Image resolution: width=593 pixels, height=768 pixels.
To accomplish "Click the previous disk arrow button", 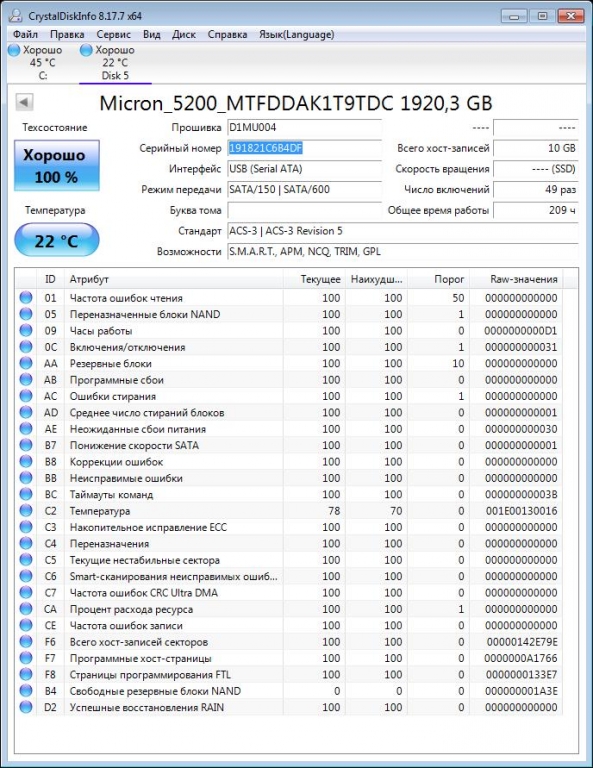I will coord(24,102).
